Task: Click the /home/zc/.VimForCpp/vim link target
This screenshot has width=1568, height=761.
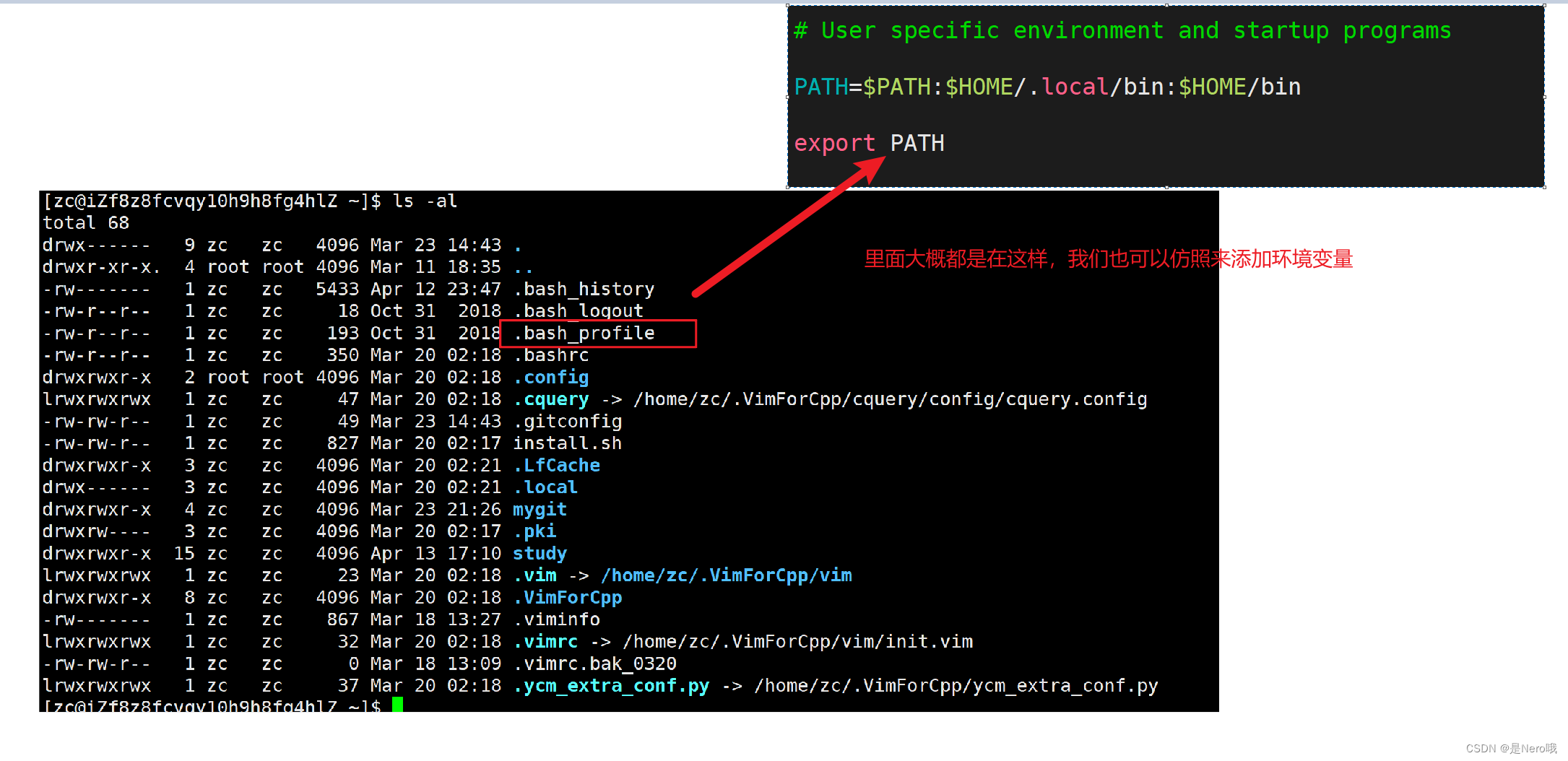Action: [727, 575]
